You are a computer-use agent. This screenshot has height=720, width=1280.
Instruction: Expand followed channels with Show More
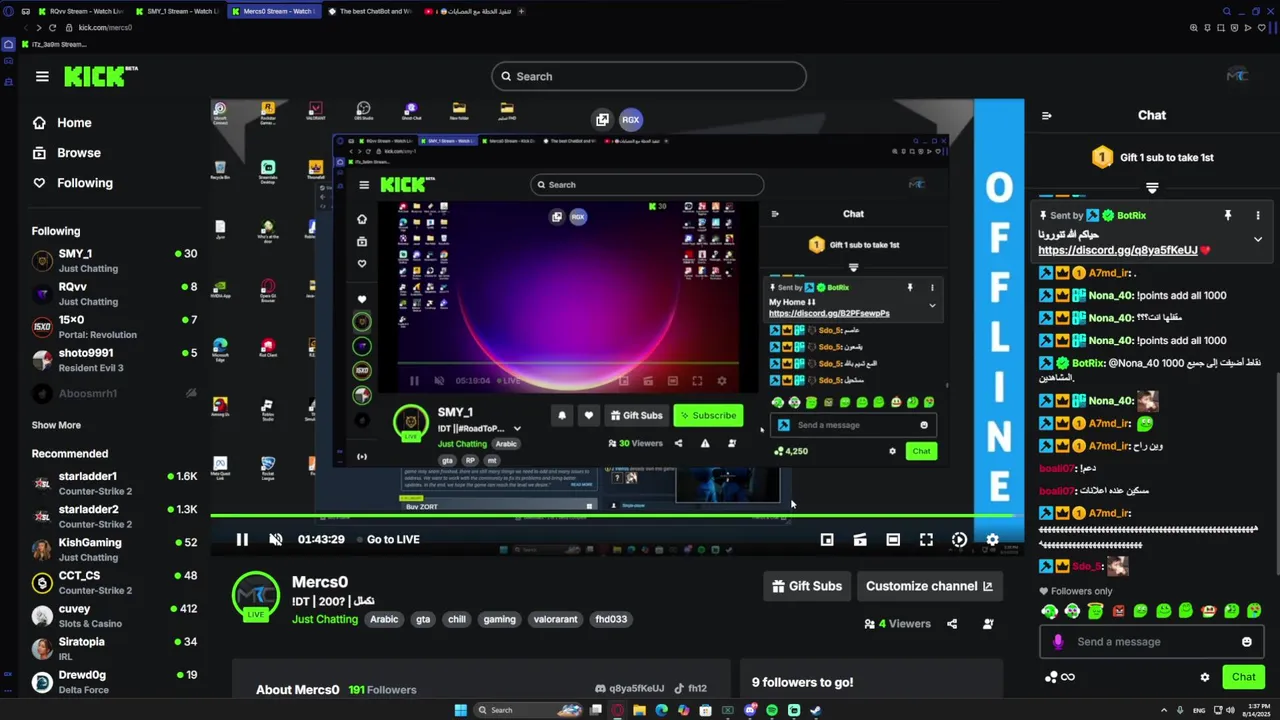tap(56, 425)
